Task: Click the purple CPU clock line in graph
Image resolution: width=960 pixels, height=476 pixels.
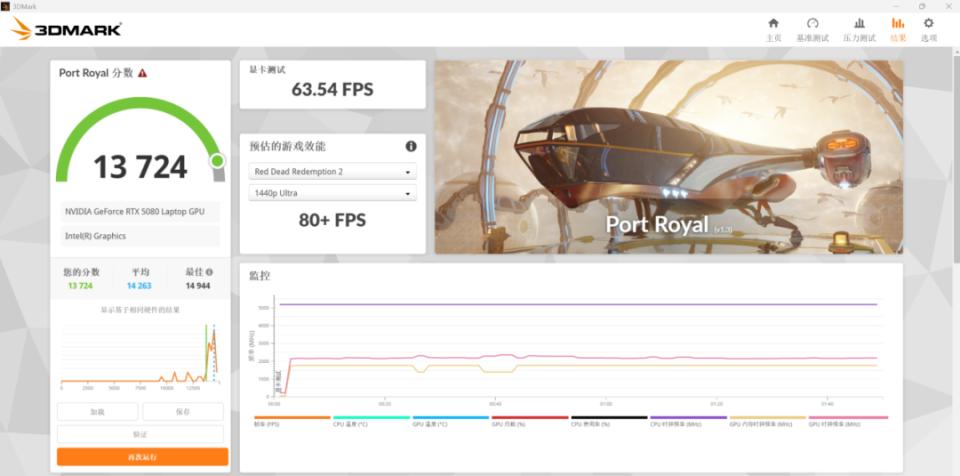Action: tap(578, 304)
